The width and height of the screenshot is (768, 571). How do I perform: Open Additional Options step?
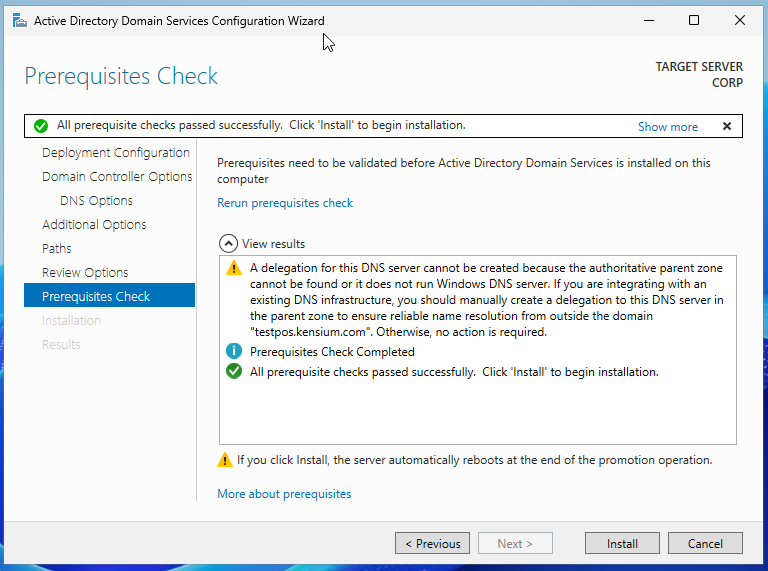click(x=94, y=224)
